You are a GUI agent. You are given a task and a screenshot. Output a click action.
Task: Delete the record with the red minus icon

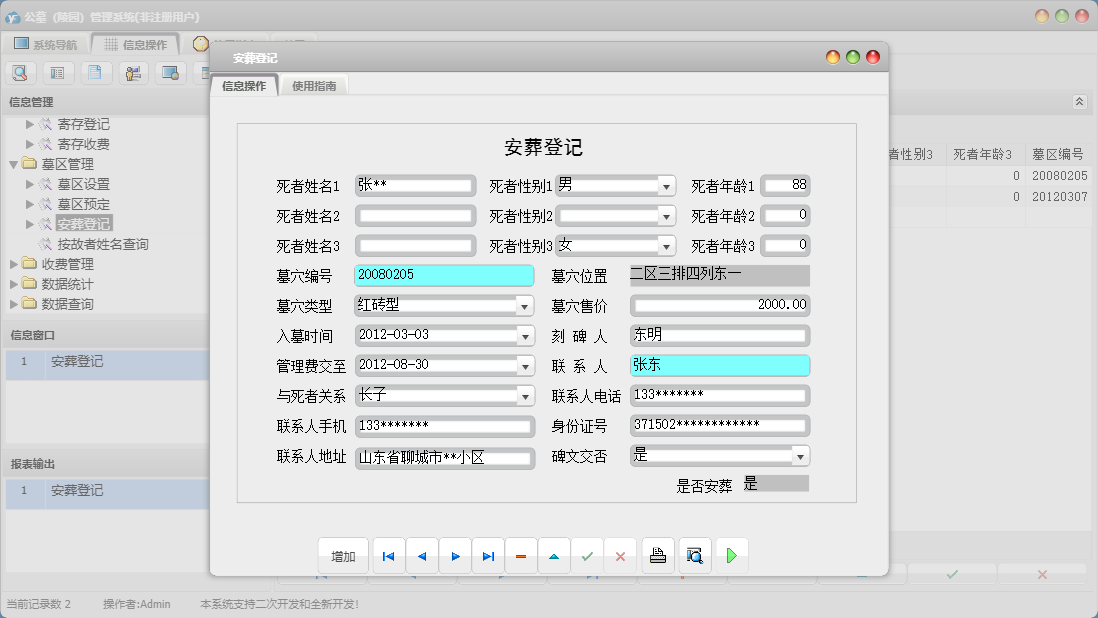click(521, 555)
